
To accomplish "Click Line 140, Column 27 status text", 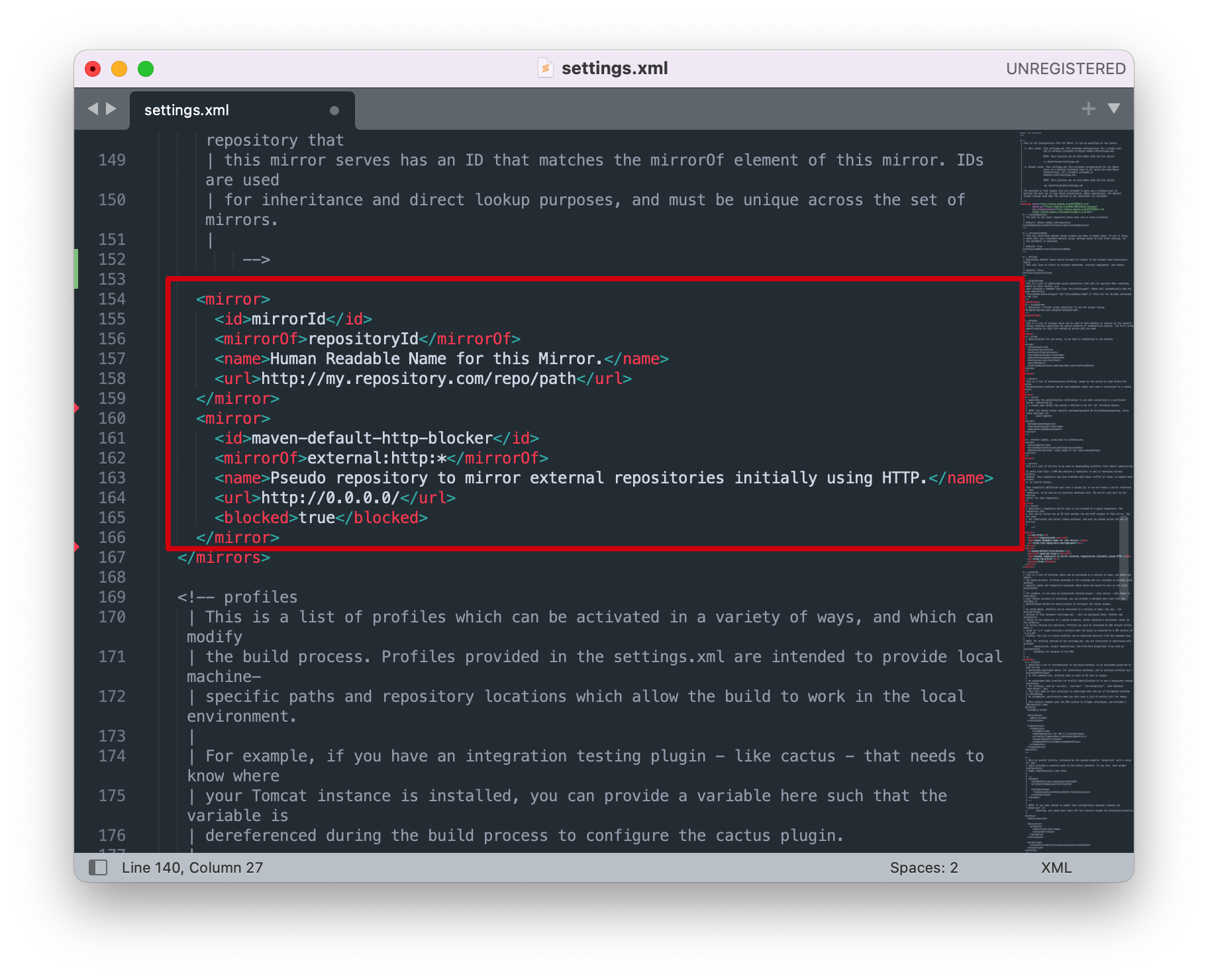I will (192, 867).
